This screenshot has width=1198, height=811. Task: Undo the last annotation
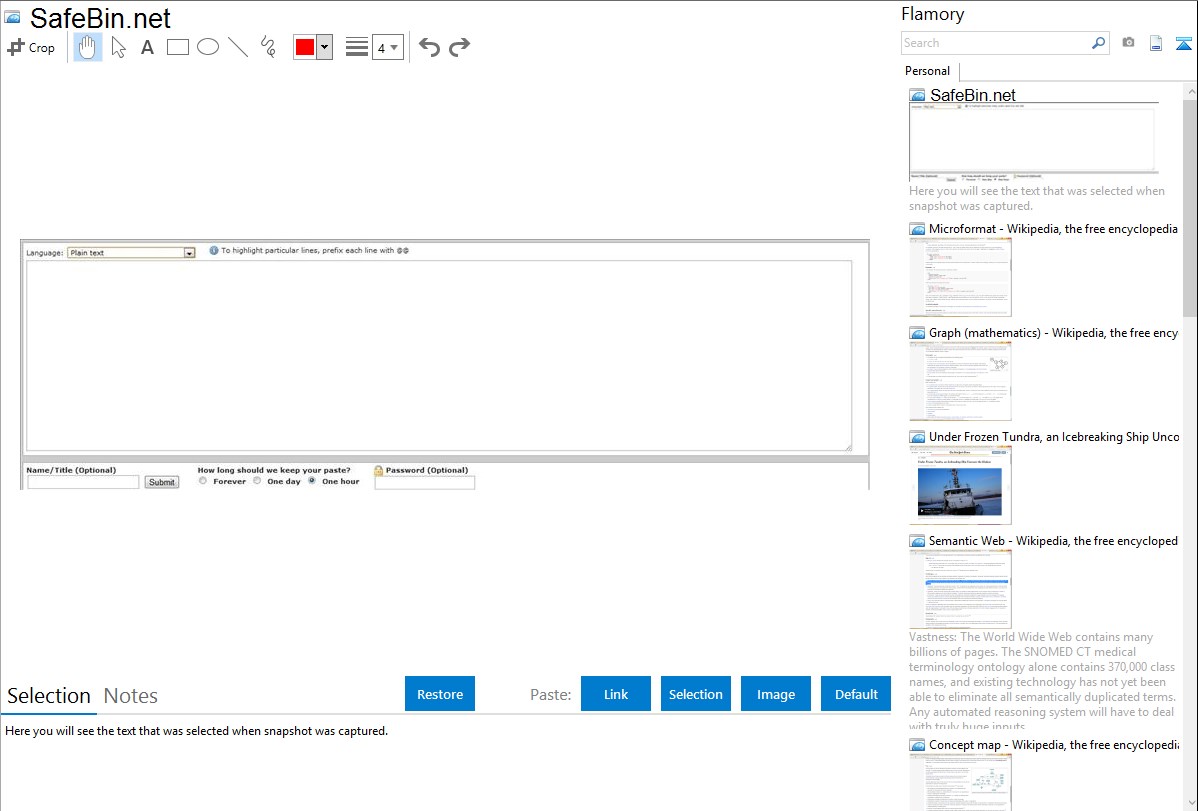429,47
